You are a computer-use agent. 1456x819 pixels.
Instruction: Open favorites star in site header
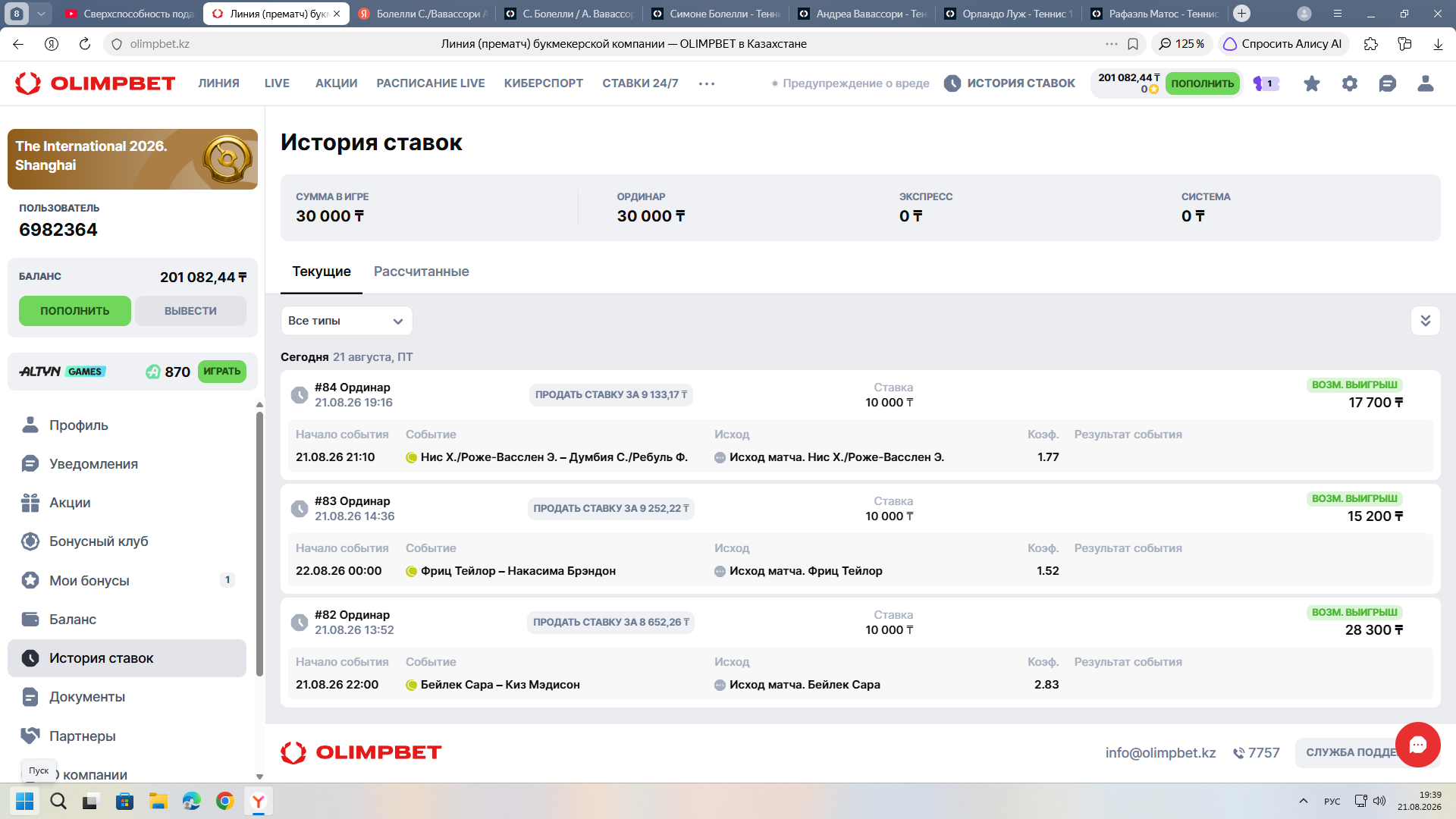[1312, 83]
